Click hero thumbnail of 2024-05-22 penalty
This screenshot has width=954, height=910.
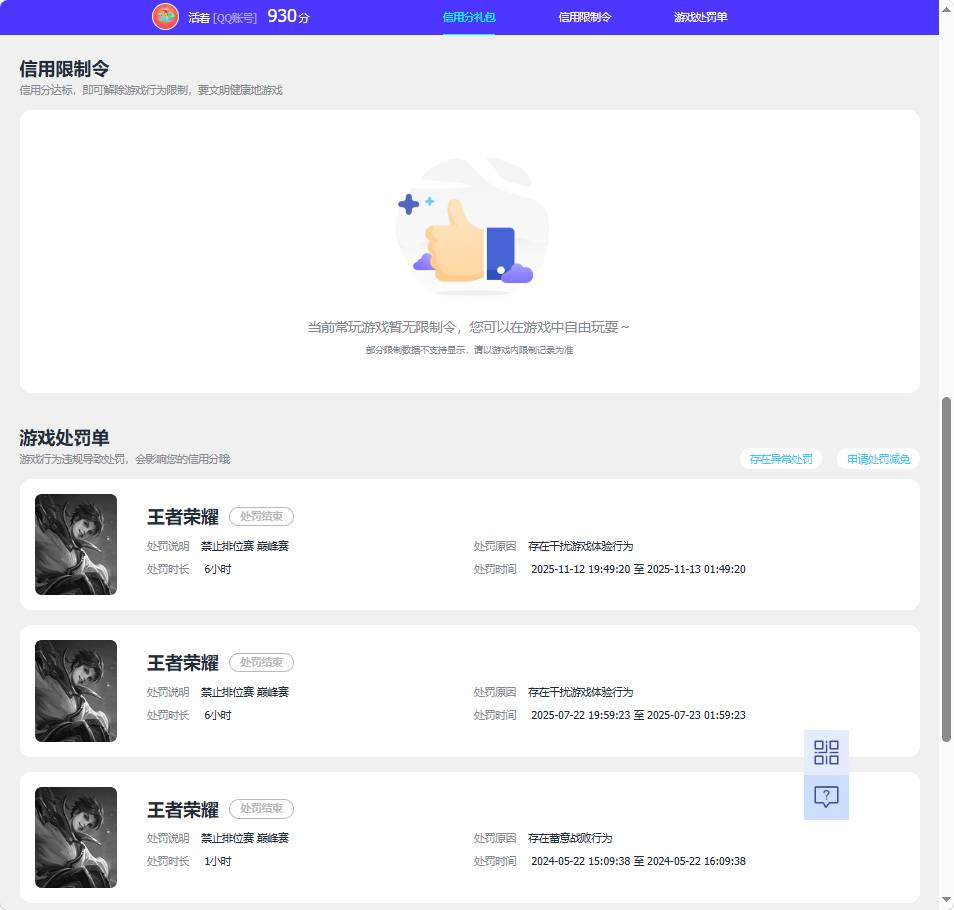point(76,838)
